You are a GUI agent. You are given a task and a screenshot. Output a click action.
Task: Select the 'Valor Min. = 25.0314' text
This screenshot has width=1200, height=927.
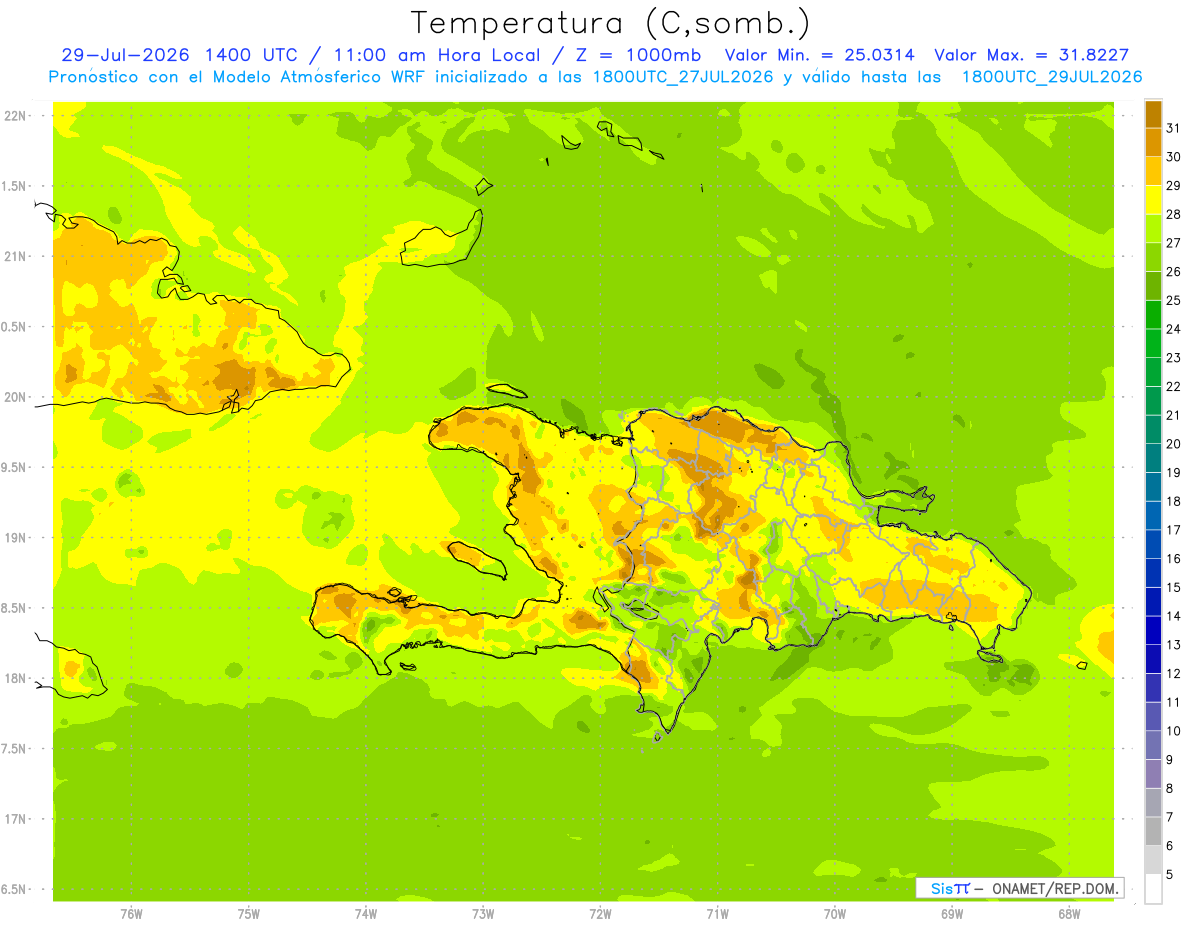[x=819, y=55]
